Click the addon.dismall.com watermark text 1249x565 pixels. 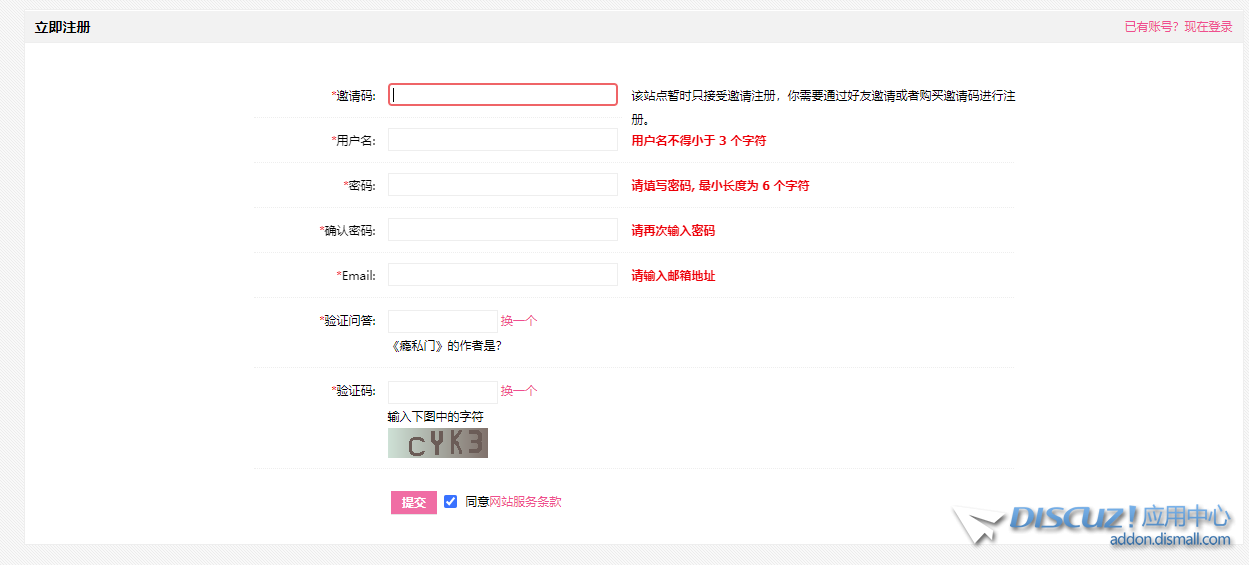[x=1169, y=540]
